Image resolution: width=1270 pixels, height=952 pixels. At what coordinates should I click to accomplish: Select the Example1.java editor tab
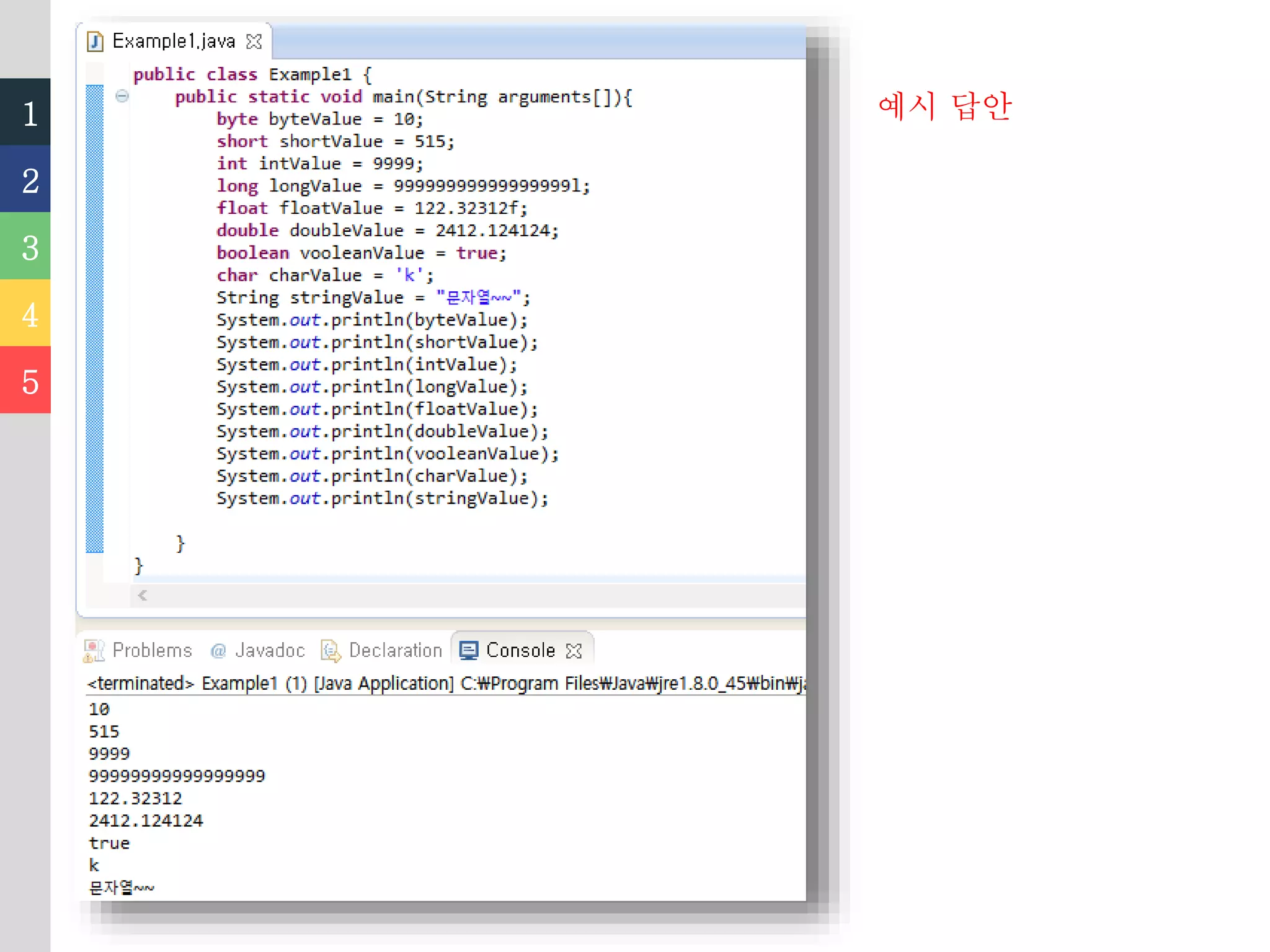coord(174,42)
